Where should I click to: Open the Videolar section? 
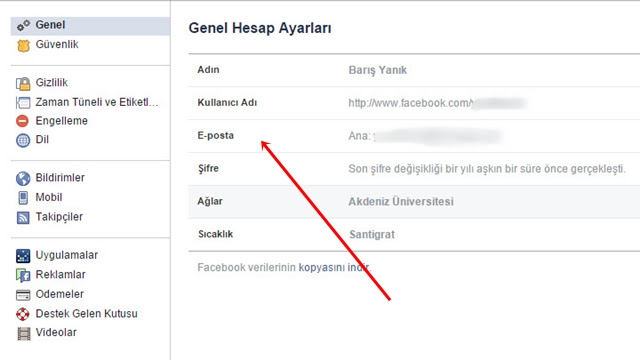click(x=56, y=332)
